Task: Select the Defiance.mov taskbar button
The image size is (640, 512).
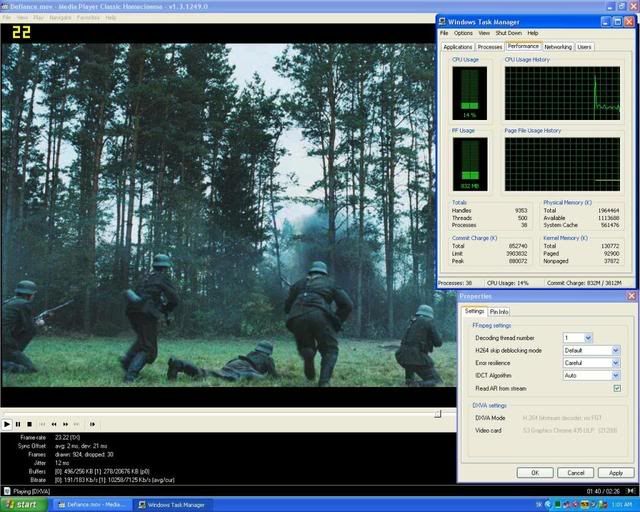Action: coord(93,505)
